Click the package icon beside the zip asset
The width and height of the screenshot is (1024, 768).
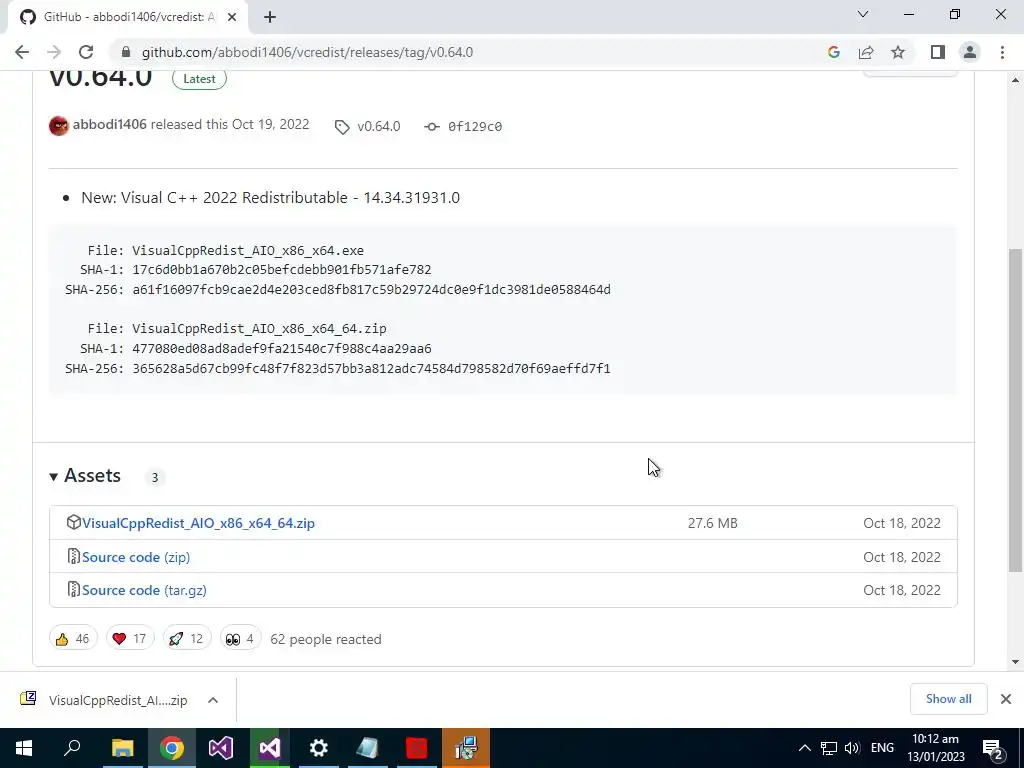73,522
